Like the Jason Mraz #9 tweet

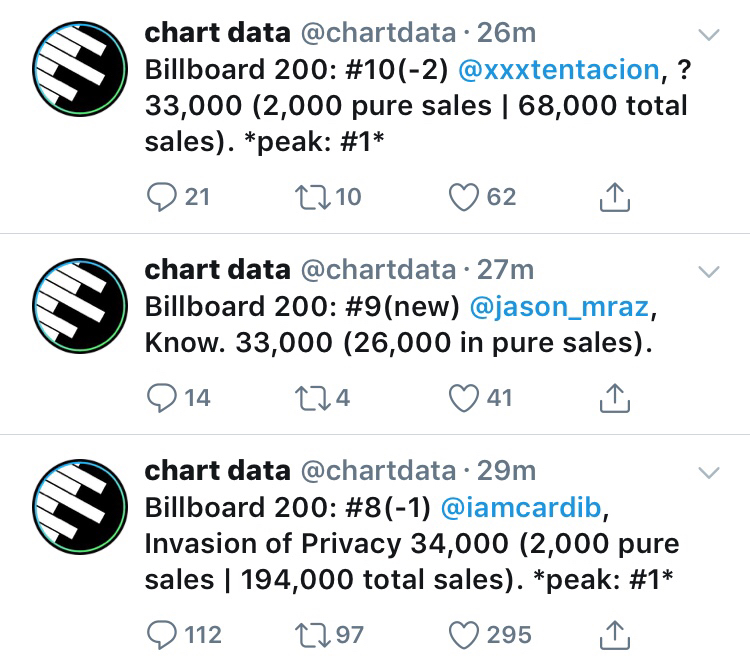point(463,398)
